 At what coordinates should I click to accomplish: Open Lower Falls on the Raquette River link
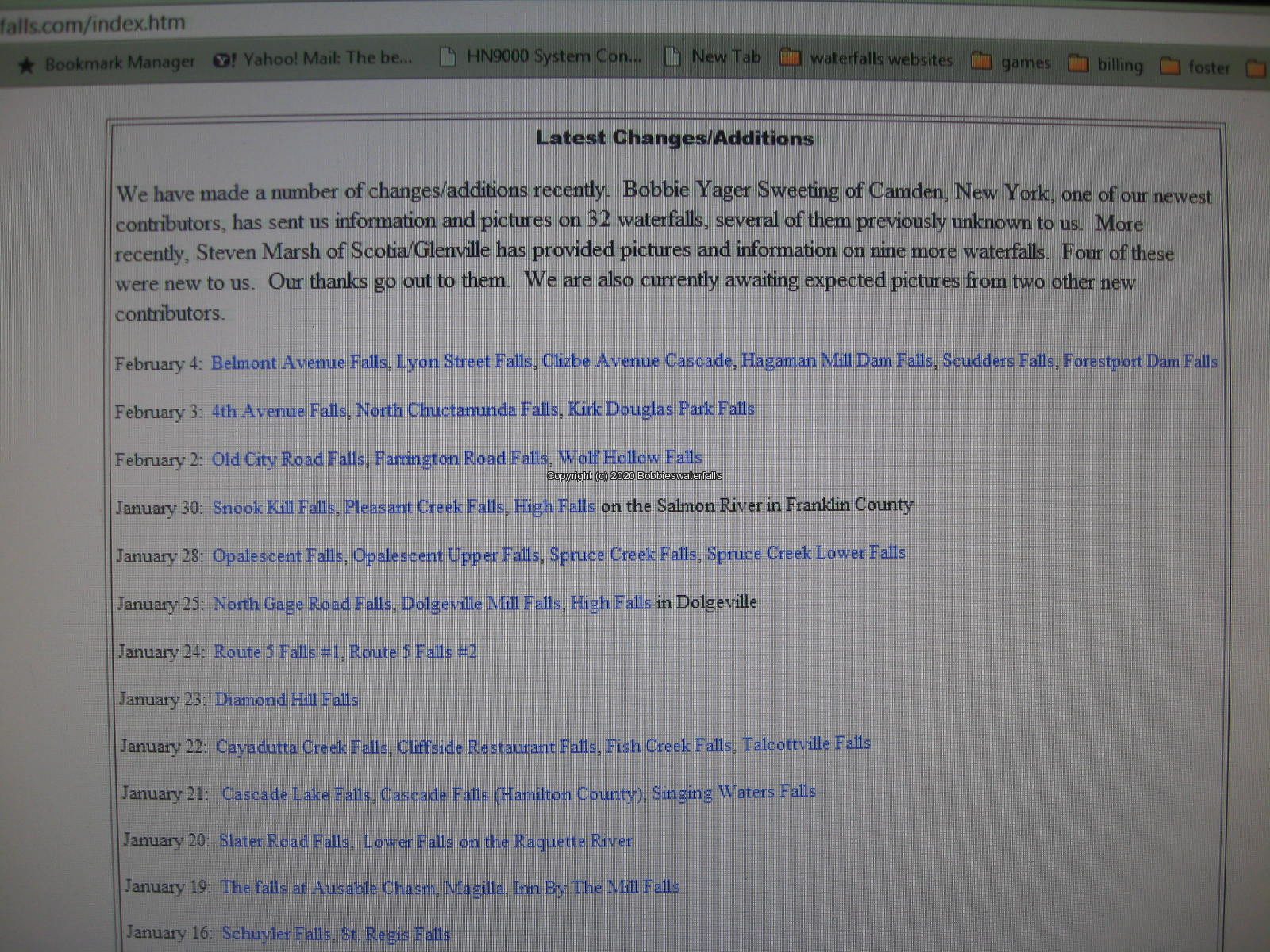498,841
